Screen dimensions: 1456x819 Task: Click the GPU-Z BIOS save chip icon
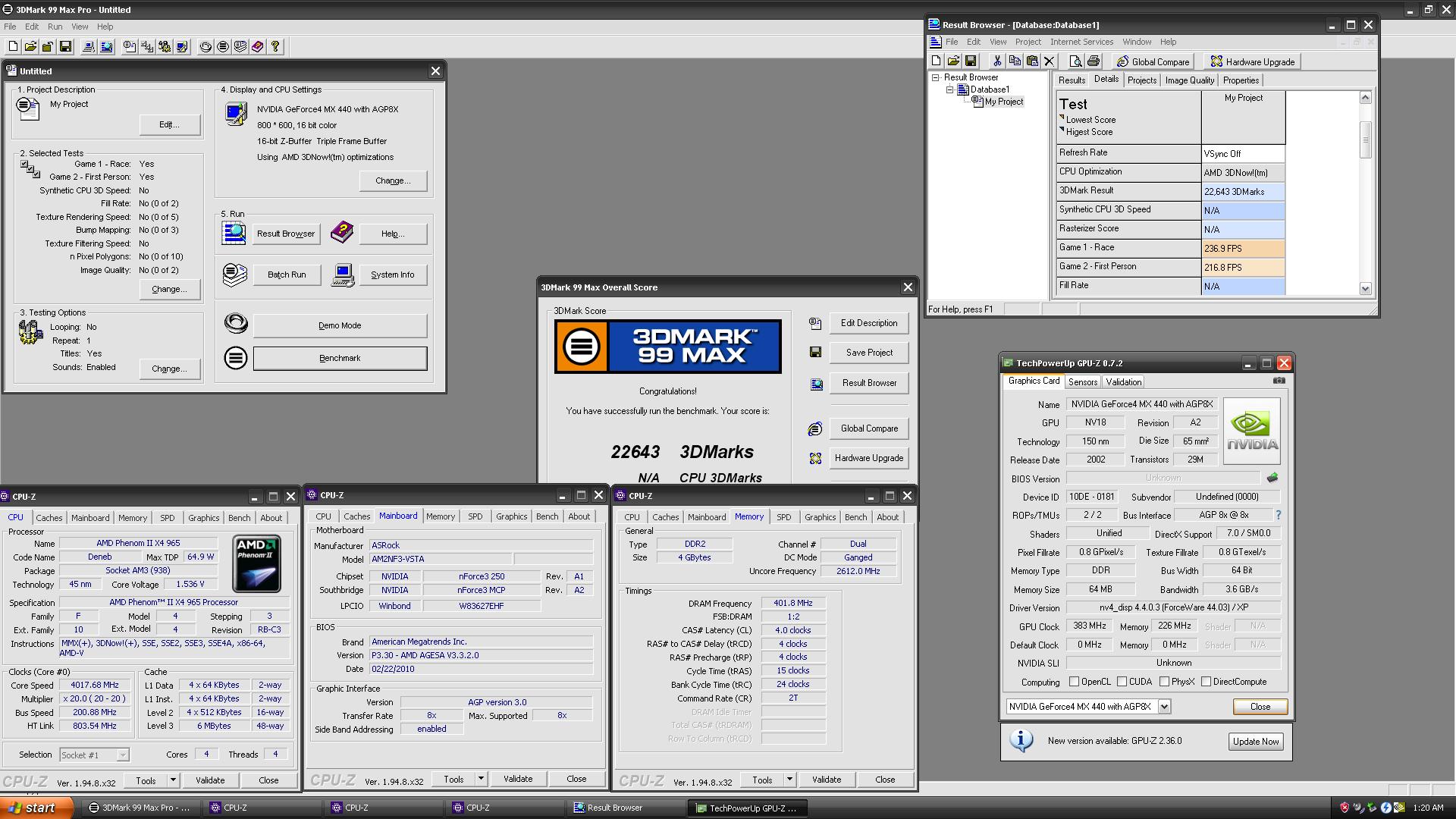1272,478
